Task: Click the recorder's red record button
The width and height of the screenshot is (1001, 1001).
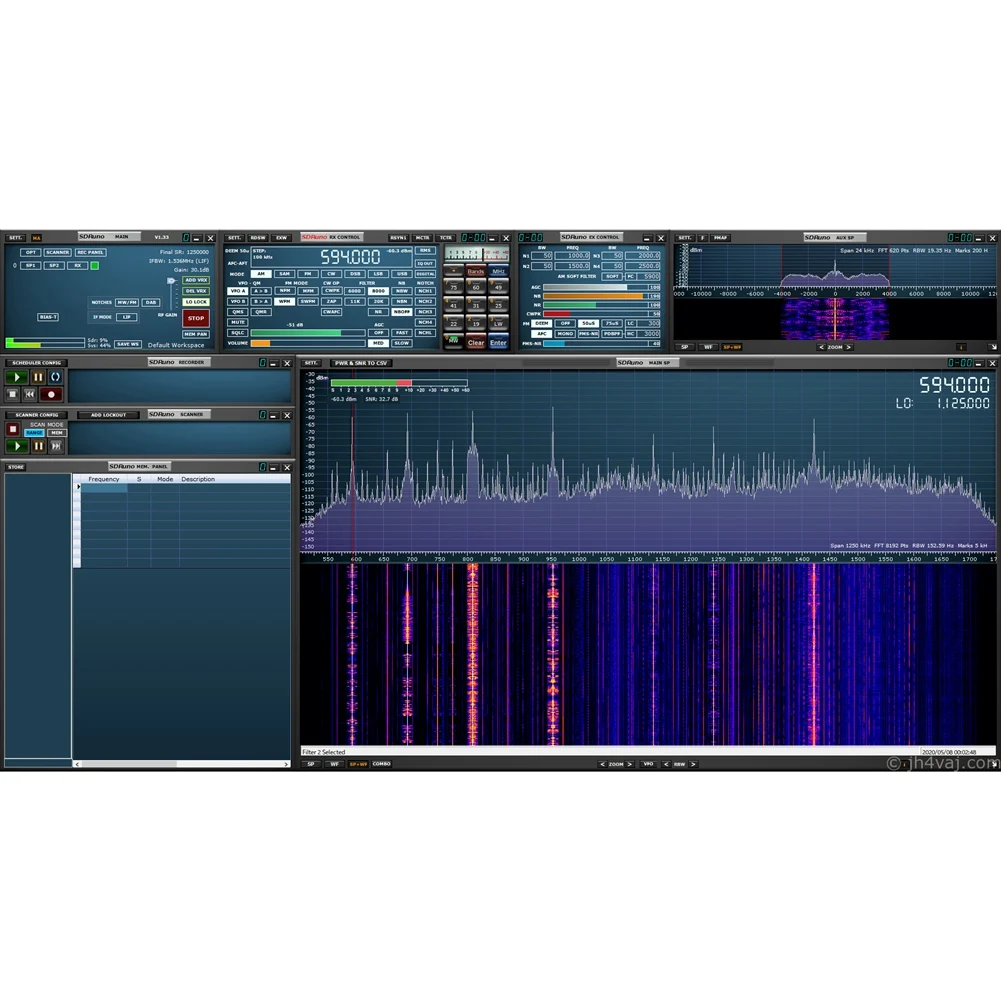Action: coord(52,394)
